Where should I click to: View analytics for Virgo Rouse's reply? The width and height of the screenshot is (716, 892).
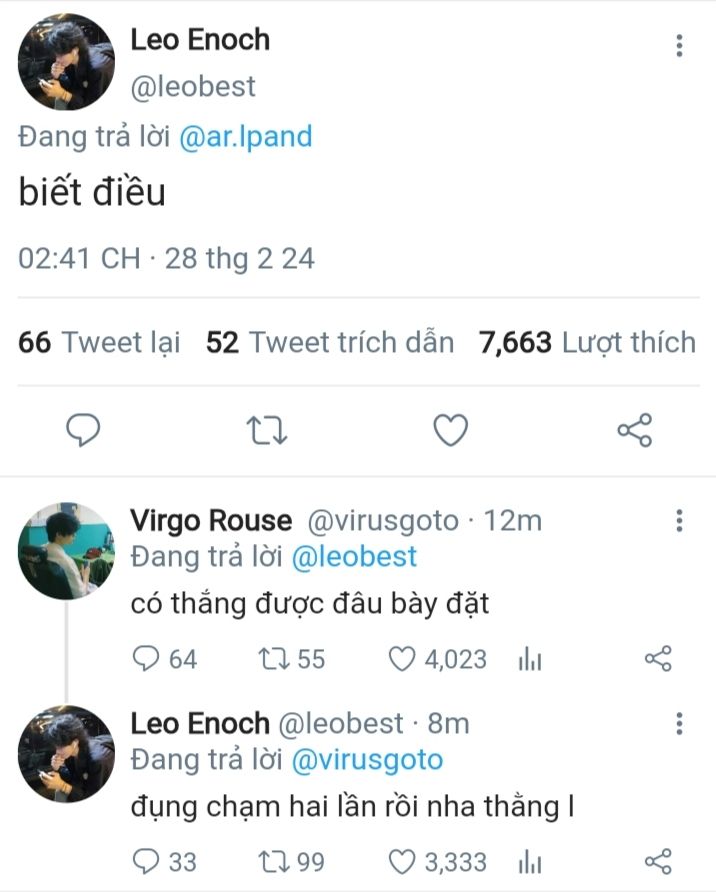530,659
